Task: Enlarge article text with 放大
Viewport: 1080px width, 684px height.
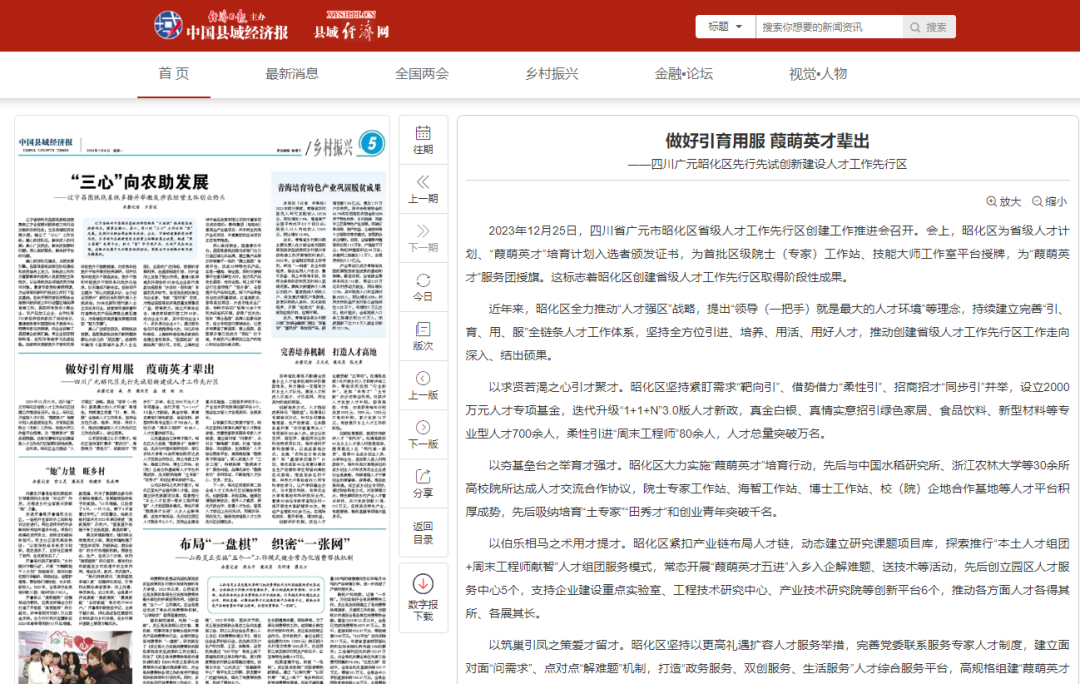Action: tap(1003, 201)
